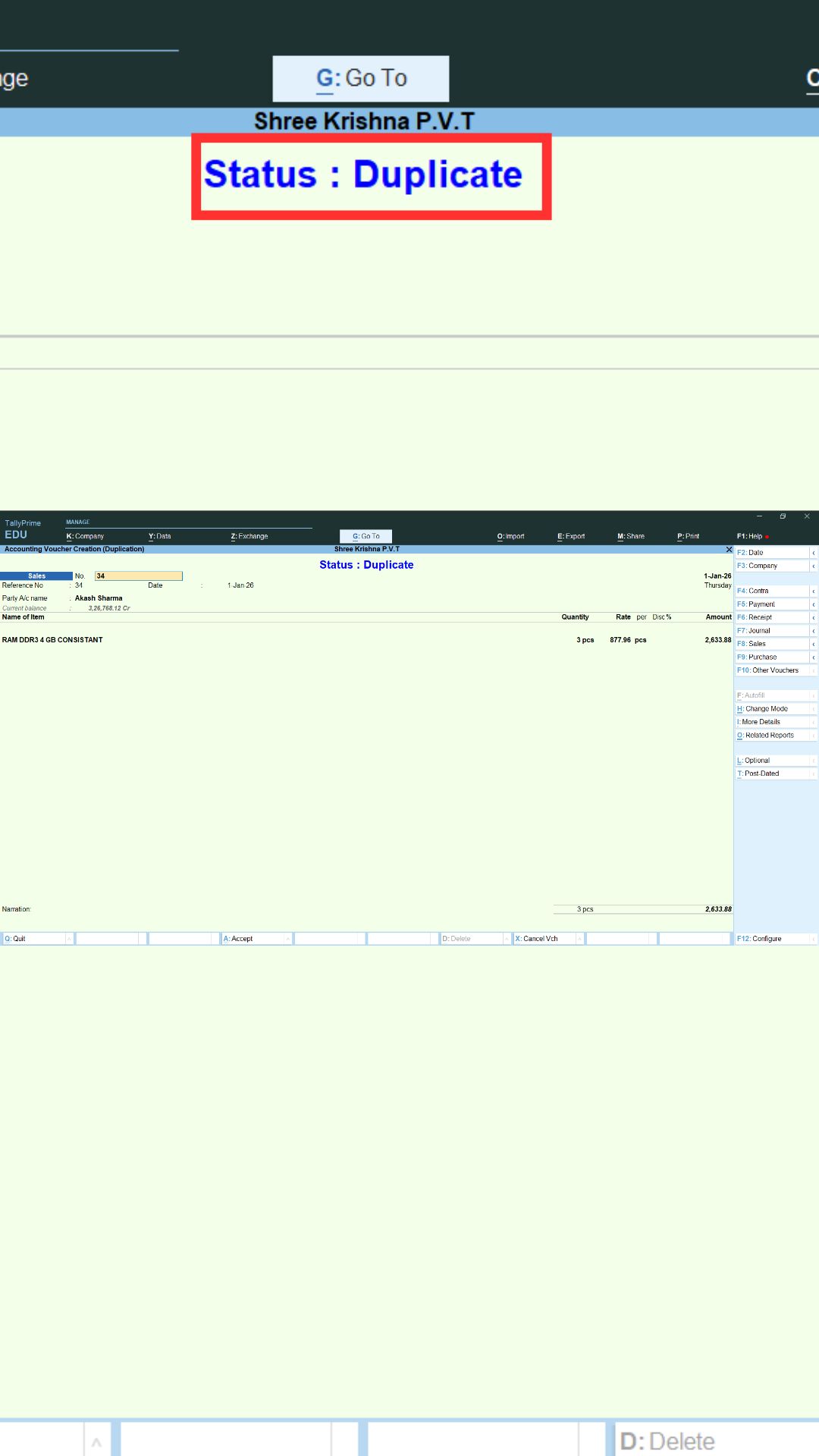
Task: Expand the arrow beside F2: Date
Action: point(813,553)
